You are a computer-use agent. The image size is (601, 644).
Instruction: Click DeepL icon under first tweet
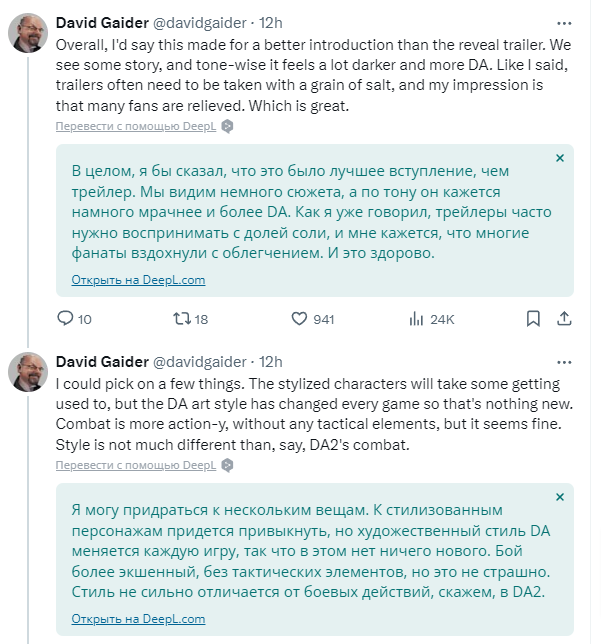(x=227, y=126)
